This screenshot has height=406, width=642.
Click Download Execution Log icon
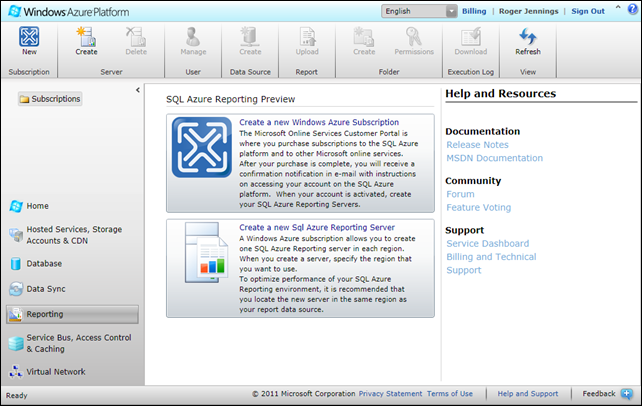(x=470, y=37)
